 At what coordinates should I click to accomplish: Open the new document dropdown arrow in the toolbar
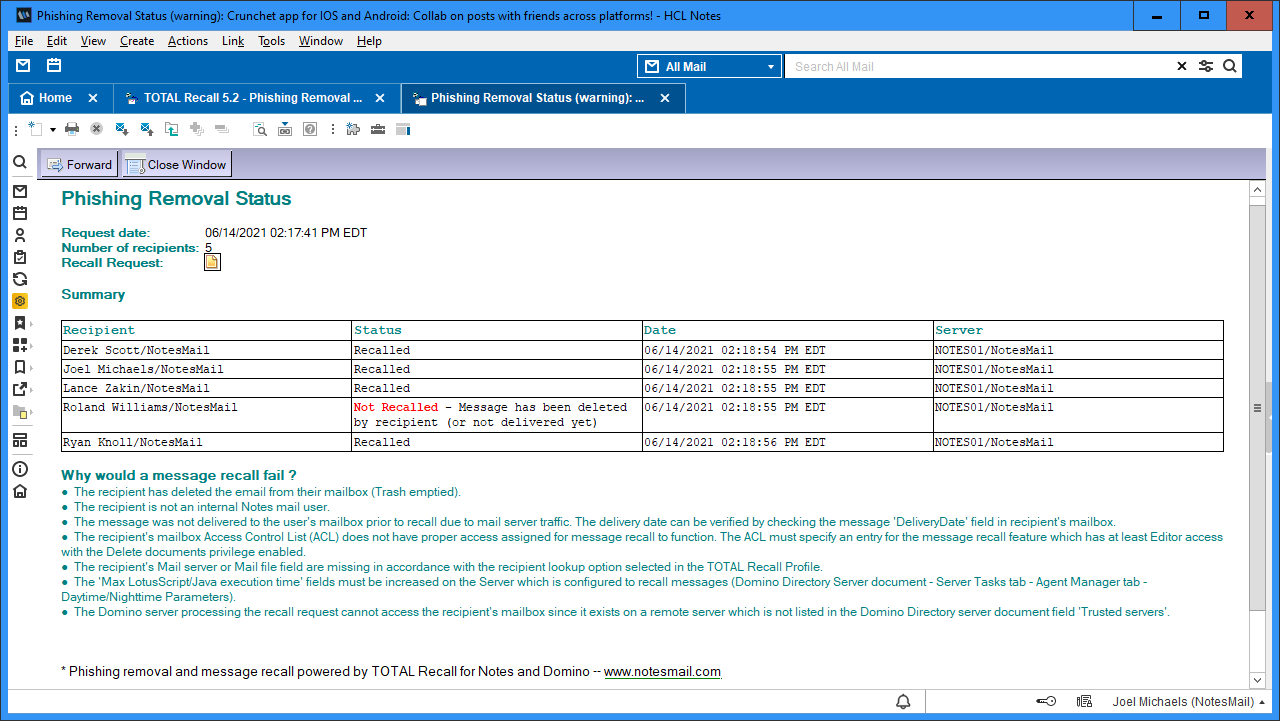[x=52, y=130]
